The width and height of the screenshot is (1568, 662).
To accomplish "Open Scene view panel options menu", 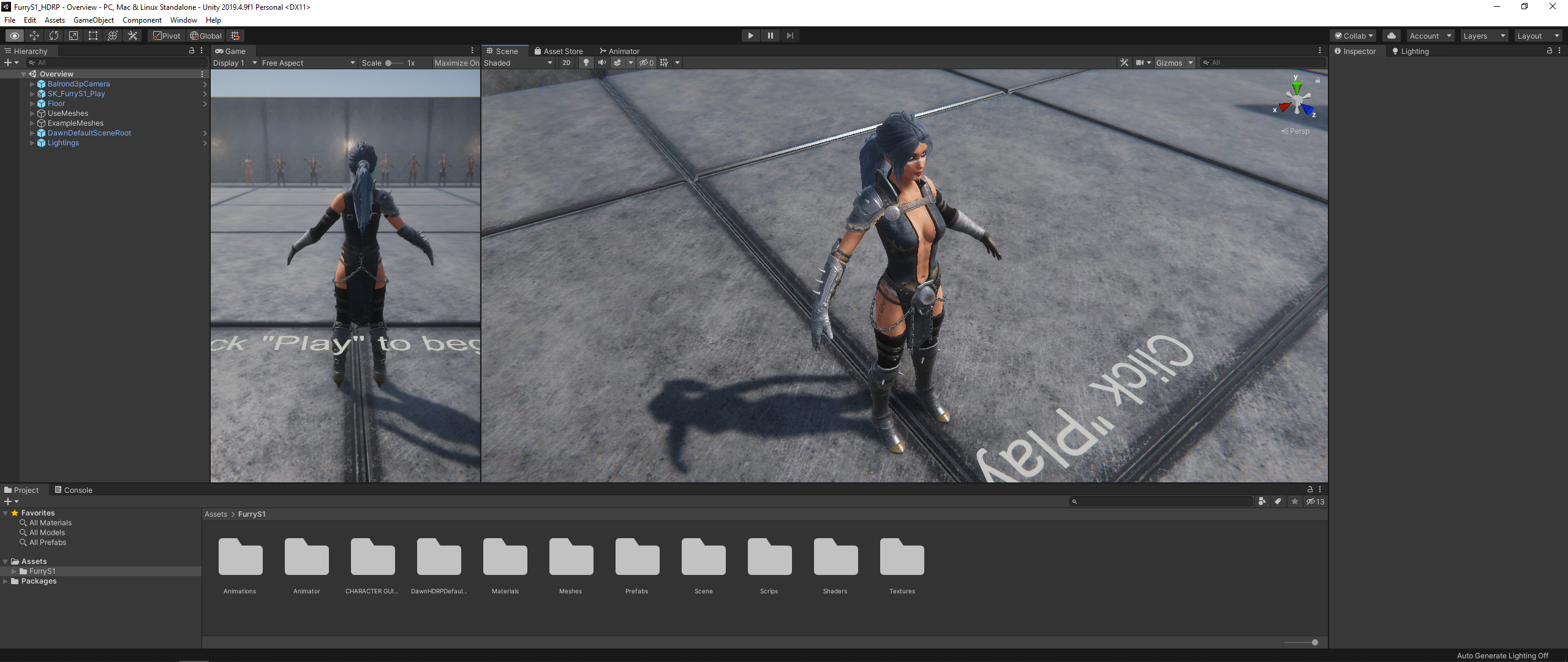I will (x=1320, y=51).
